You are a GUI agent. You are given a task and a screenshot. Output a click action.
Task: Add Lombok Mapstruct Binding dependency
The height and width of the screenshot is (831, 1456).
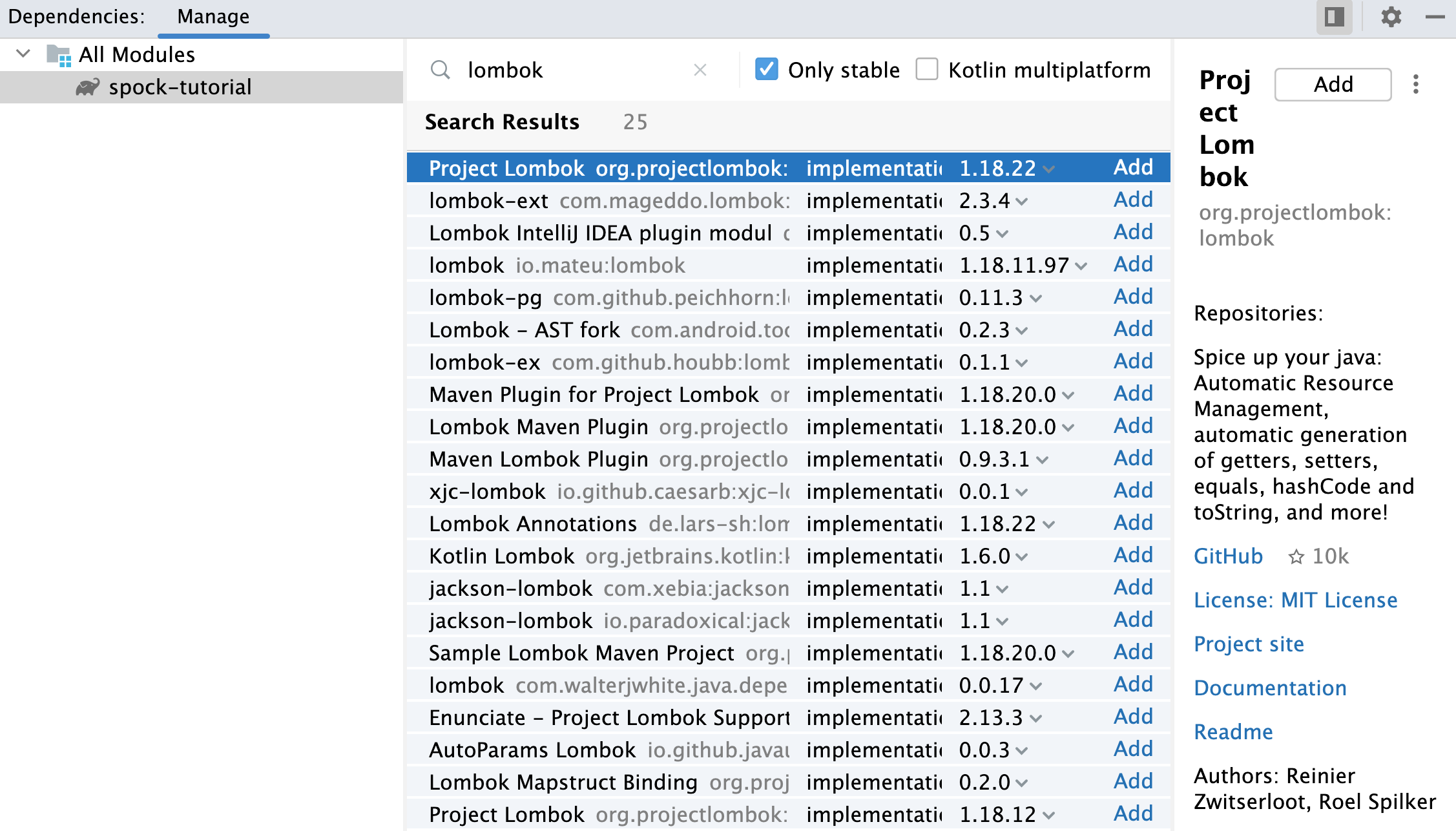click(1133, 781)
